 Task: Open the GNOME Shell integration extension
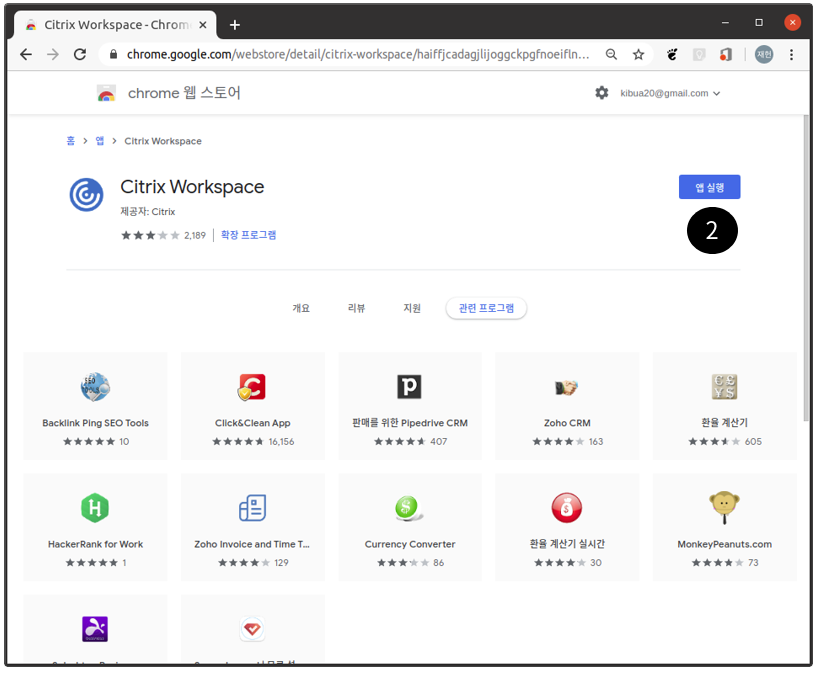672,54
